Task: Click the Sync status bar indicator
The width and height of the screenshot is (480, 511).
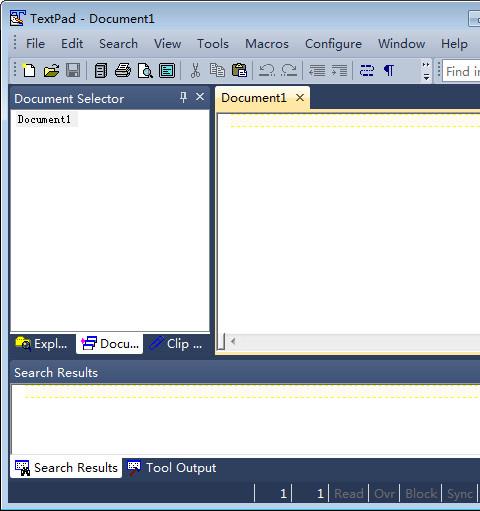Action: tap(460, 493)
